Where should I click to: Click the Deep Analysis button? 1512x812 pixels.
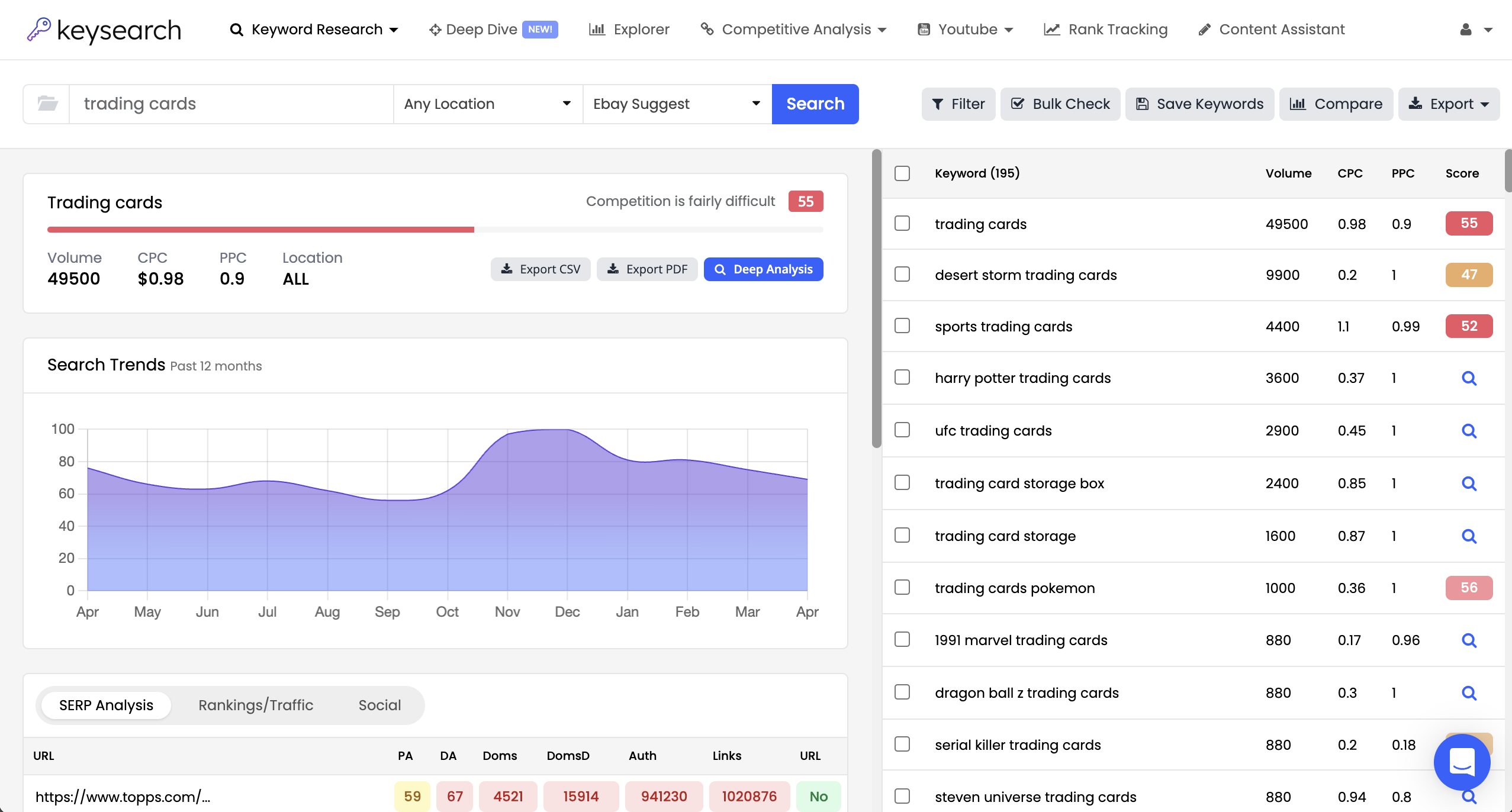[x=763, y=269]
